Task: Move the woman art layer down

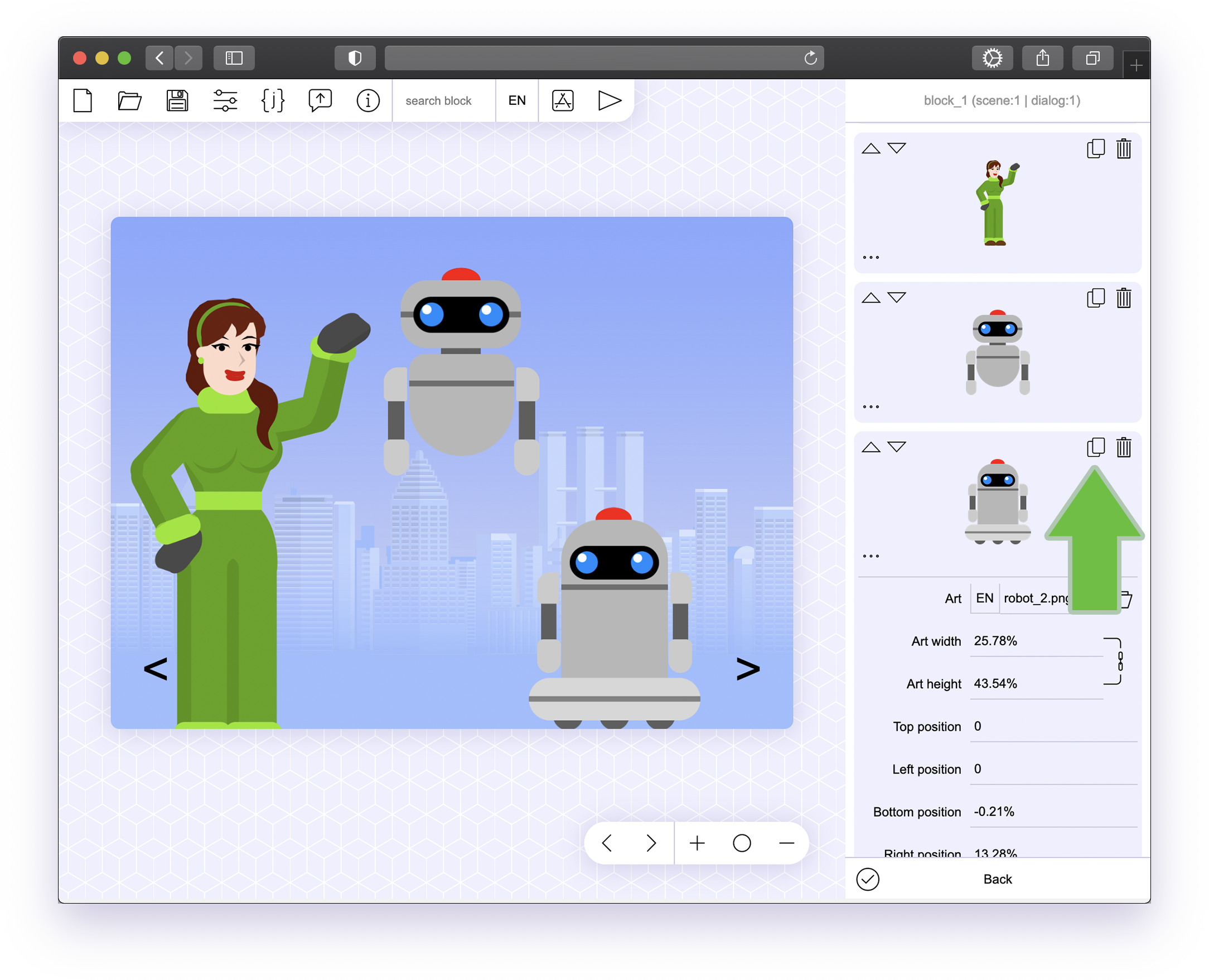Action: pyautogui.click(x=897, y=148)
